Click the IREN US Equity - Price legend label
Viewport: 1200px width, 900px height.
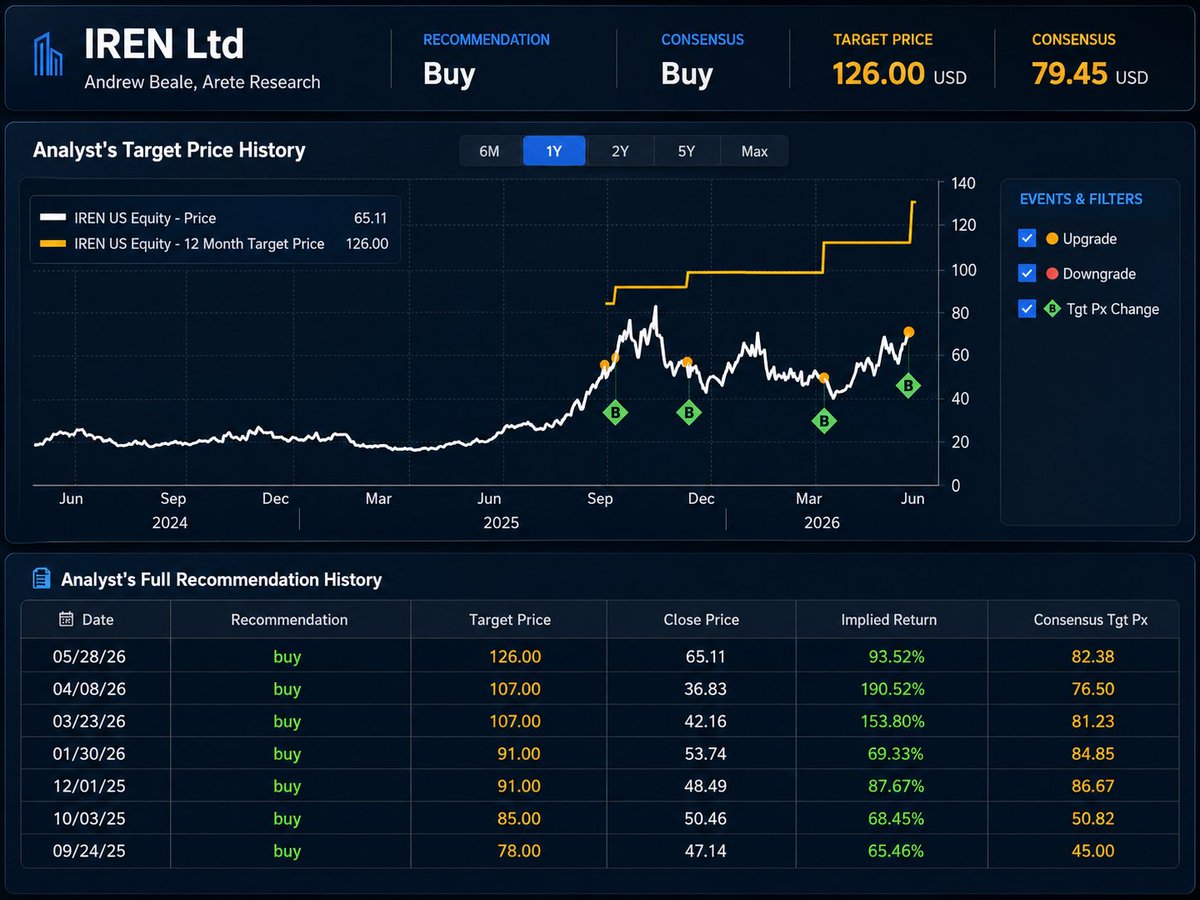click(145, 218)
